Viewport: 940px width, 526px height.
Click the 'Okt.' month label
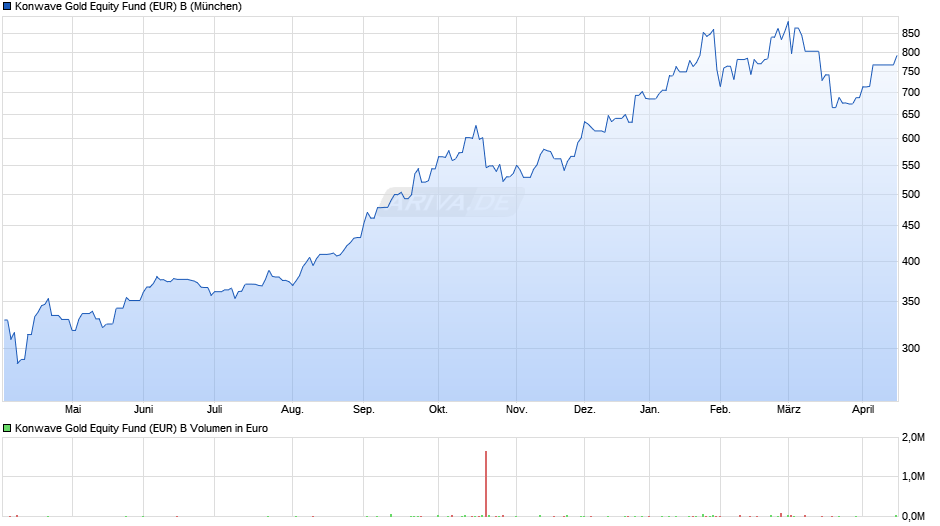[438, 409]
